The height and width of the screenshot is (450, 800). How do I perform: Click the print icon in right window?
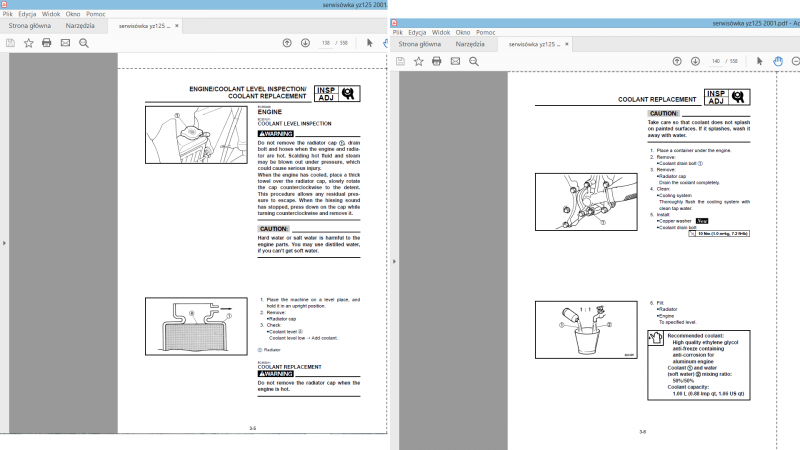(437, 61)
